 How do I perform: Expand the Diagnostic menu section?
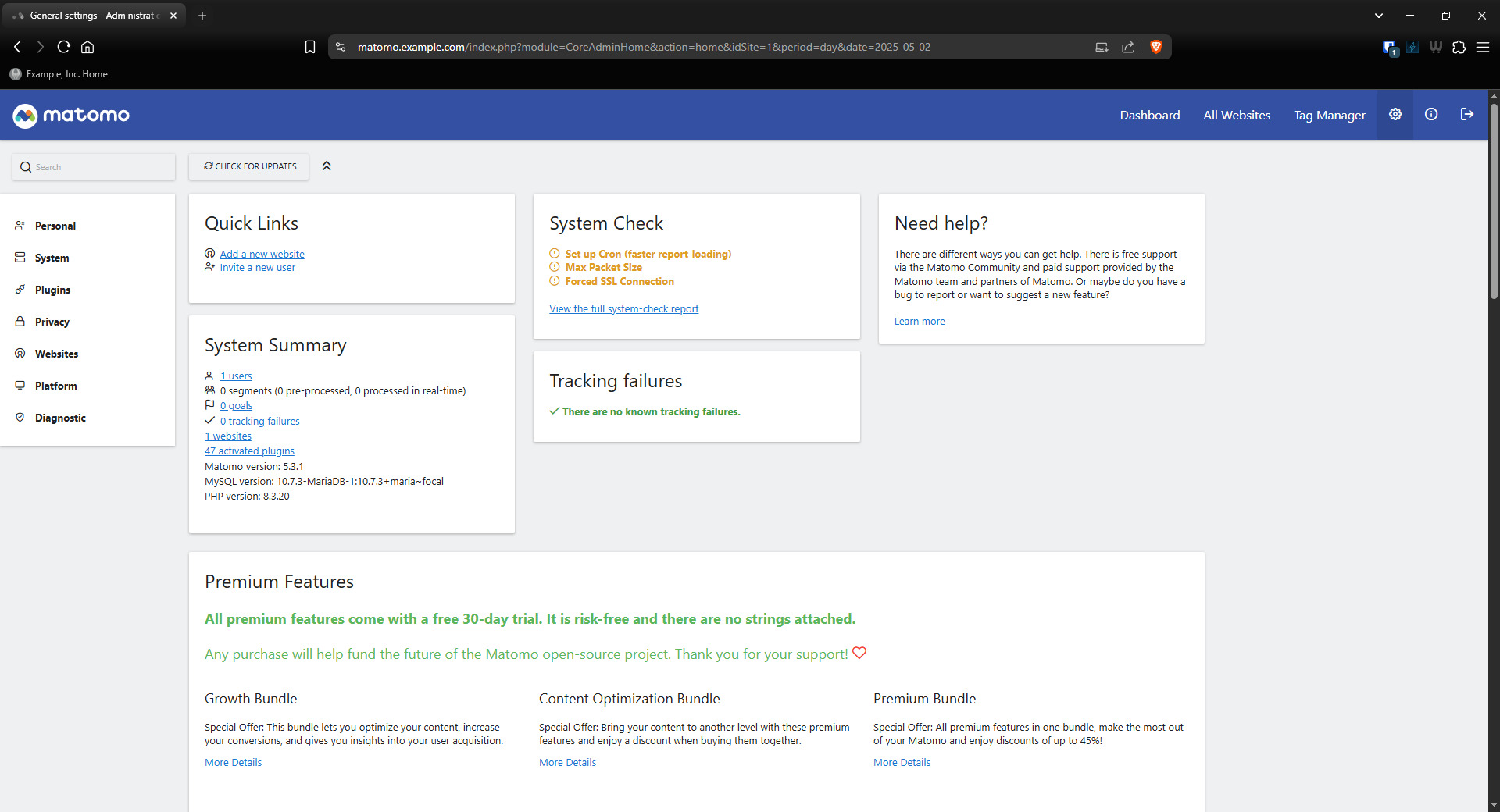click(60, 418)
